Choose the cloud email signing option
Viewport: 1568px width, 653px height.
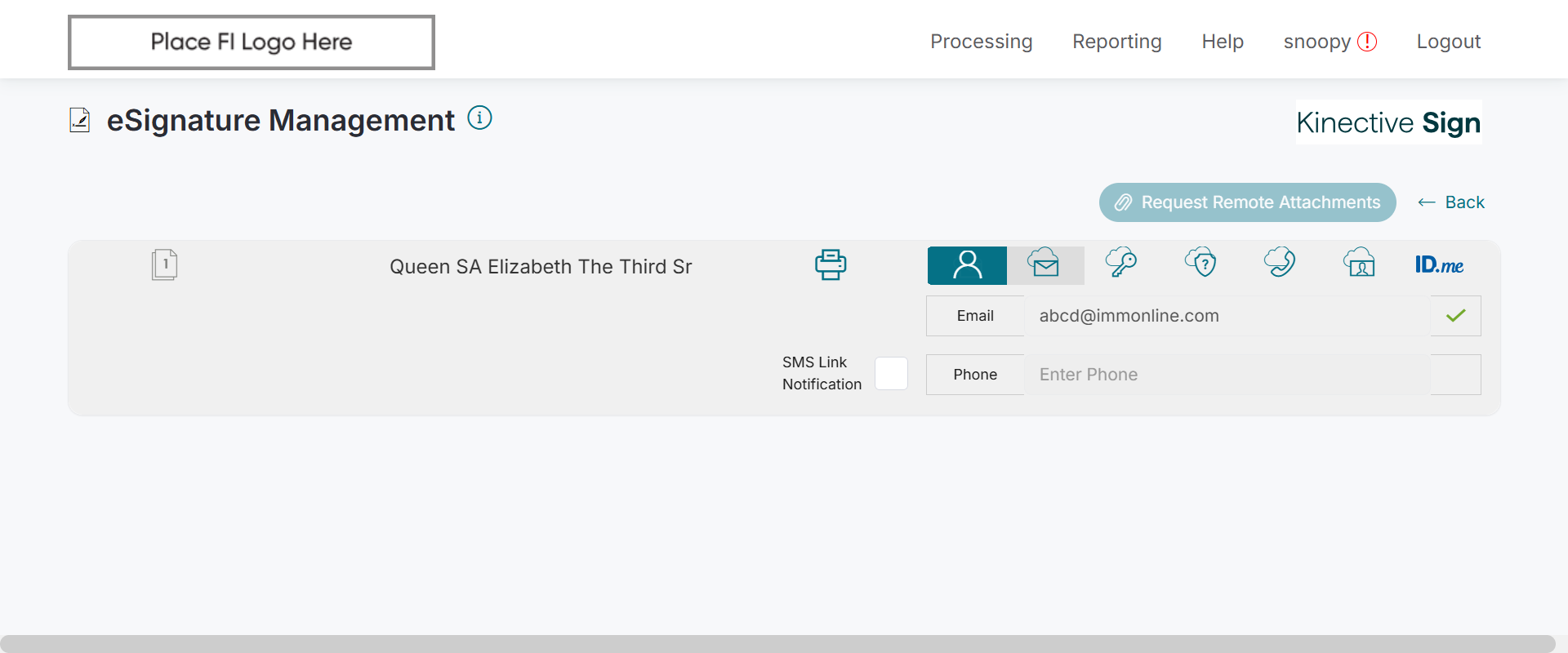coord(1045,264)
